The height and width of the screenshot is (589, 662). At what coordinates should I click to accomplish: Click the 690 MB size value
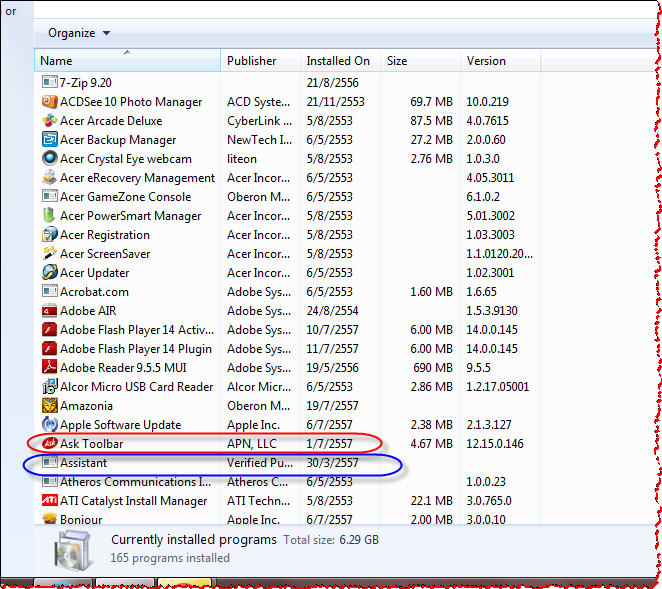pyautogui.click(x=433, y=368)
